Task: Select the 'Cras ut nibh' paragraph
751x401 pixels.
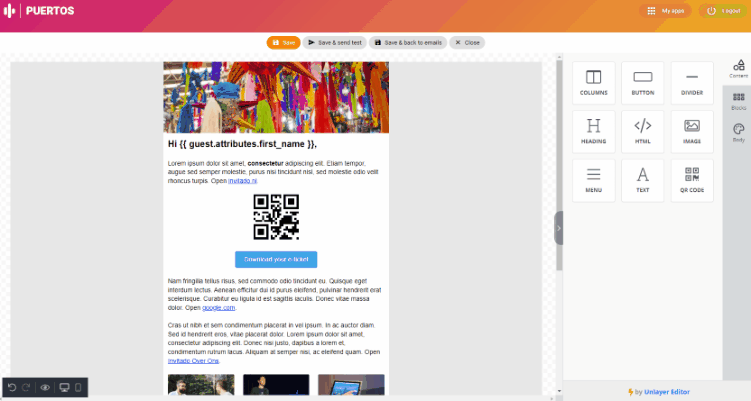Action: (x=275, y=343)
